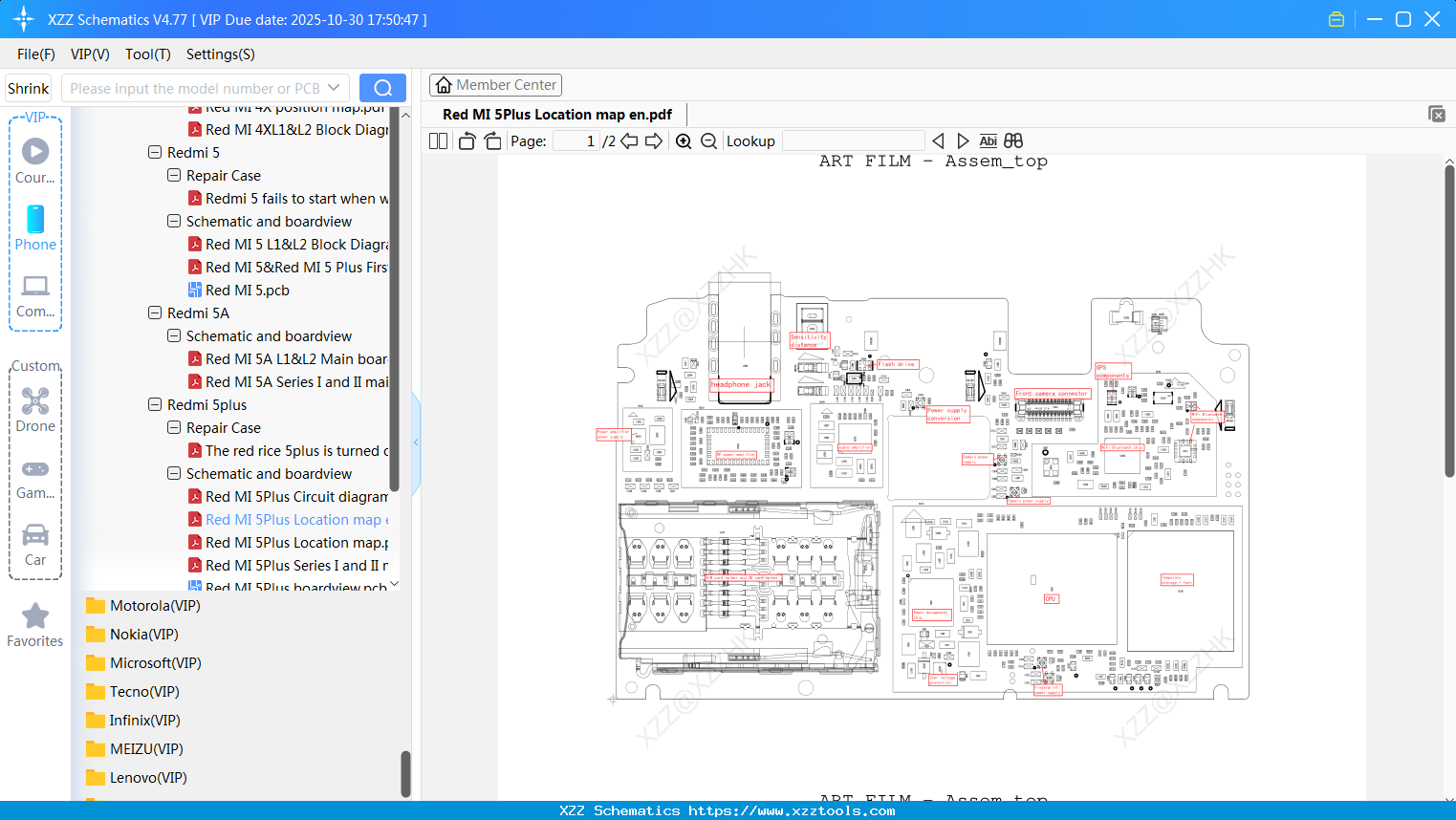
Task: Open the Tool(T) menu
Action: (x=148, y=54)
